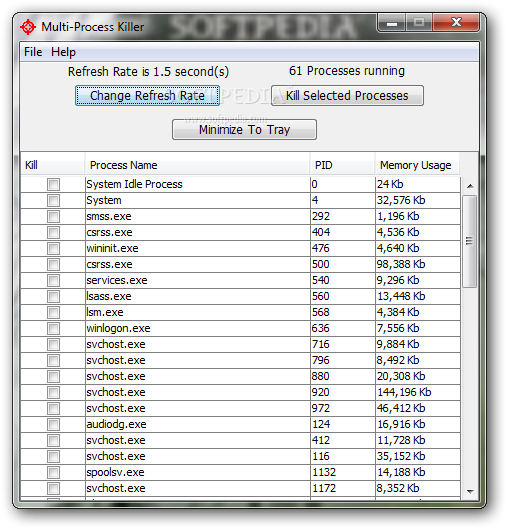Check the winlogon.exe kill box
Image resolution: width=507 pixels, height=529 pixels.
(x=53, y=329)
